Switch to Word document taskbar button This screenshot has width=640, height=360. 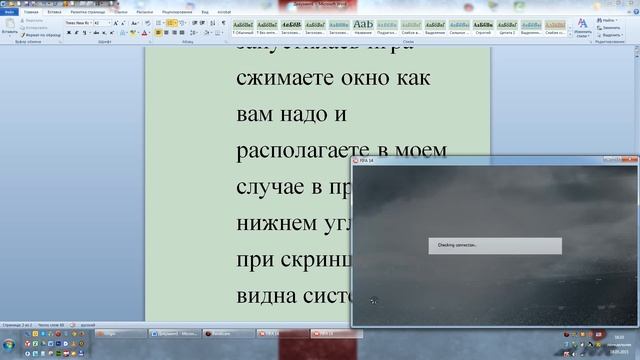(175, 333)
